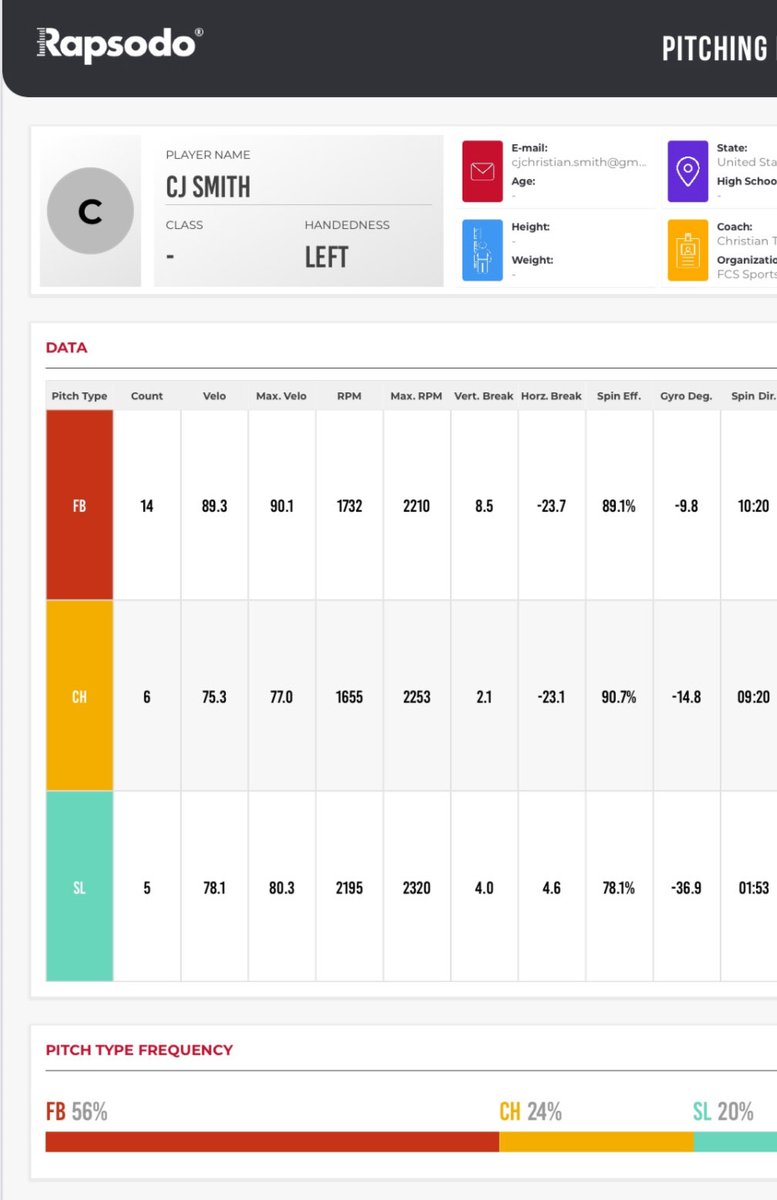Screen dimensions: 777x1200
Task: Click the changeup spin efficiency 90.7%
Action: pyautogui.click(x=619, y=697)
